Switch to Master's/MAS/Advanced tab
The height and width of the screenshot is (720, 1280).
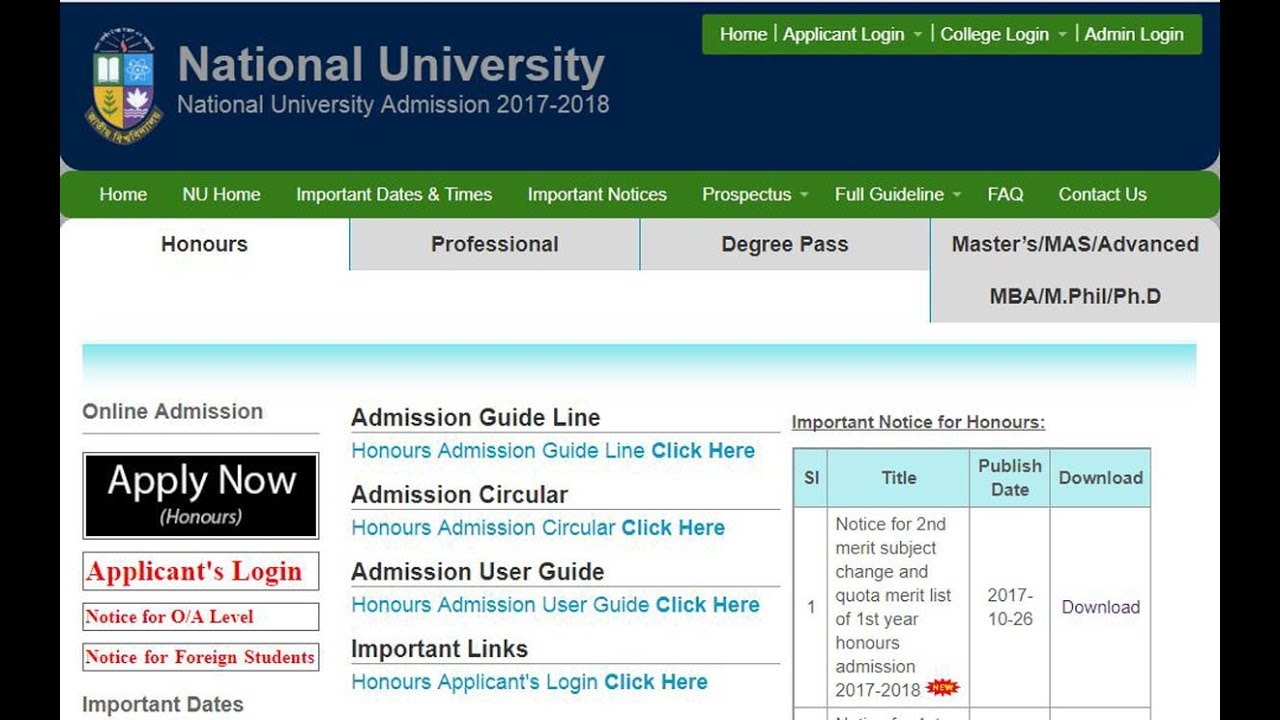pyautogui.click(x=1075, y=270)
